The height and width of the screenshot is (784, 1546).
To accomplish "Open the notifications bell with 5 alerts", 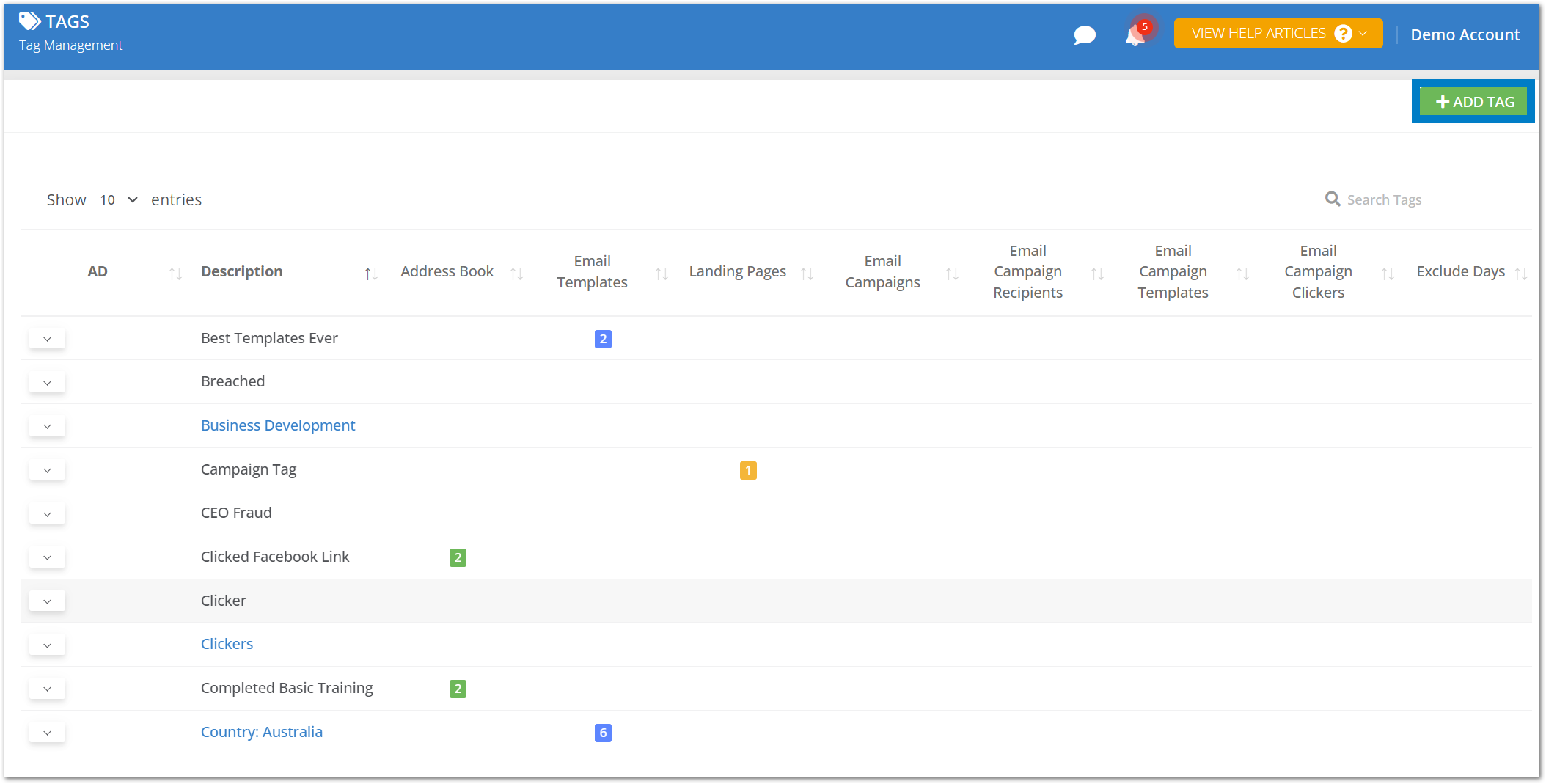I will (1134, 35).
